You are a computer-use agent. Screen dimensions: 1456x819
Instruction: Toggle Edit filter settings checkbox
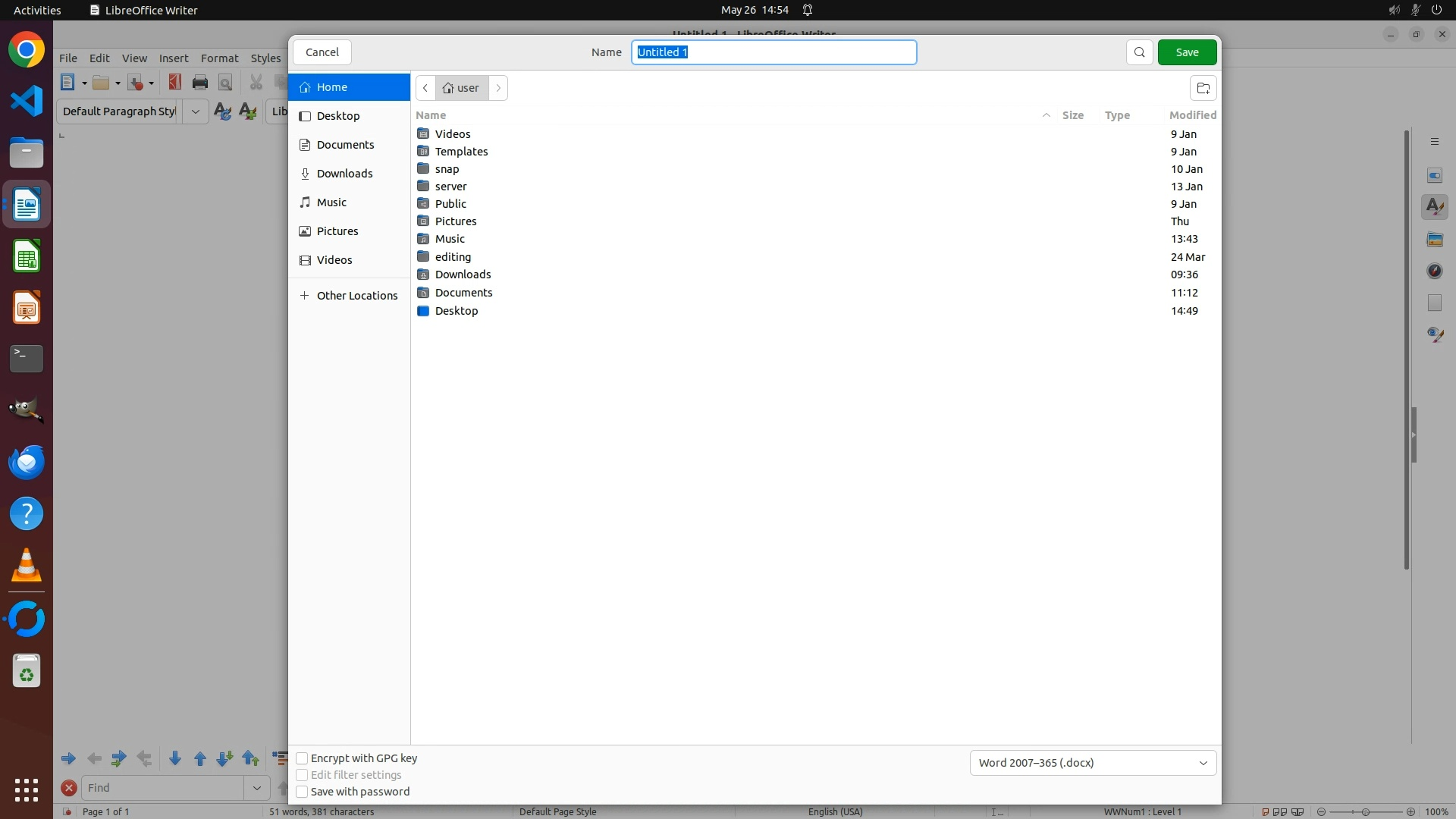point(302,775)
